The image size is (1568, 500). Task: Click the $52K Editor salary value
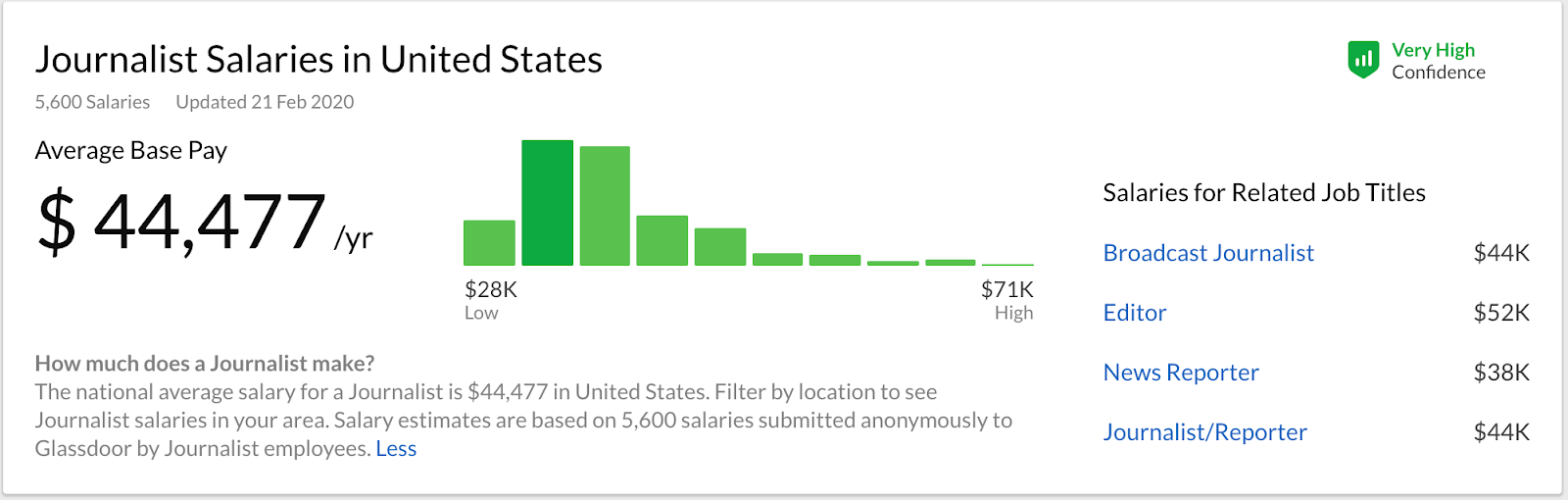click(1501, 313)
